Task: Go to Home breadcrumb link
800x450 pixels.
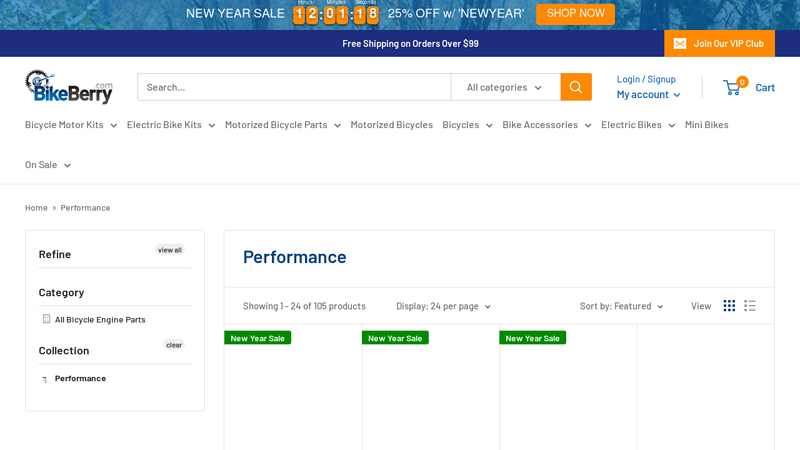Action: click(36, 208)
